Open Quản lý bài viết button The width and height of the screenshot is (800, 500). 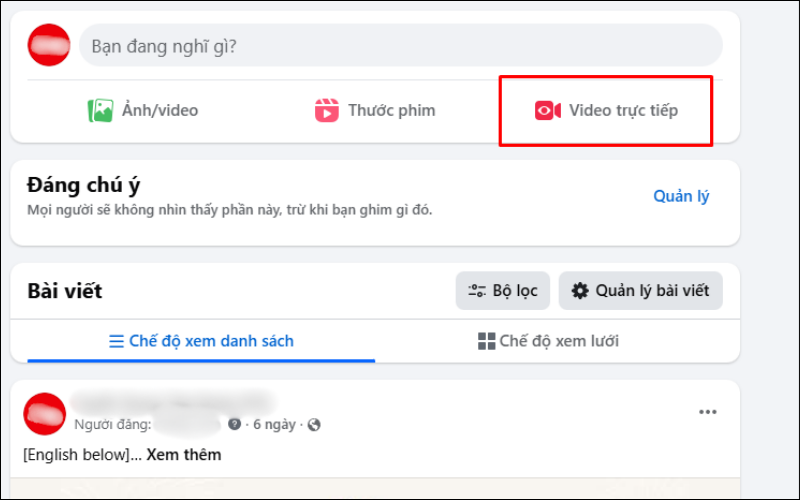[x=640, y=290]
